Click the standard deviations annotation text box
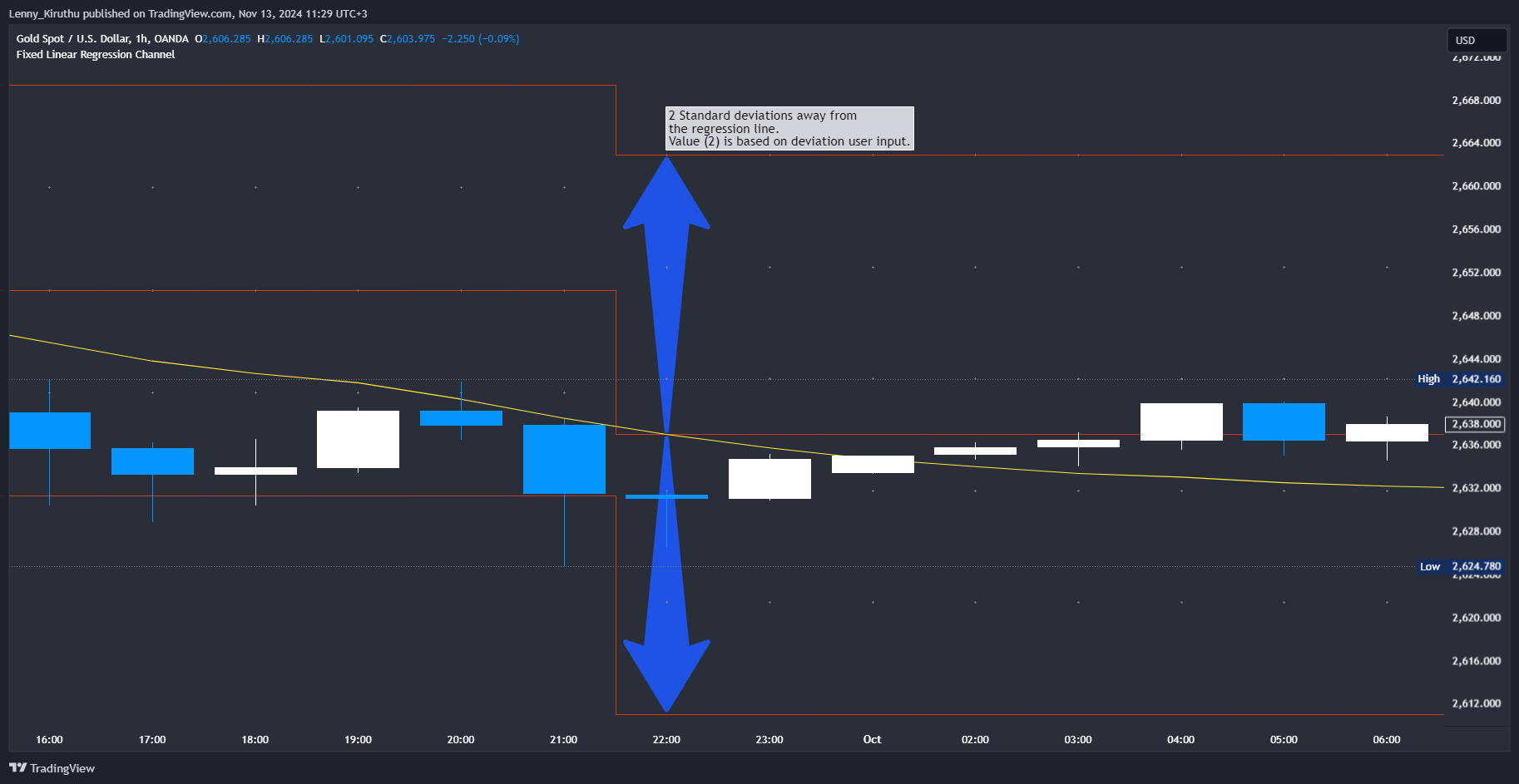This screenshot has height=784, width=1519. [789, 128]
